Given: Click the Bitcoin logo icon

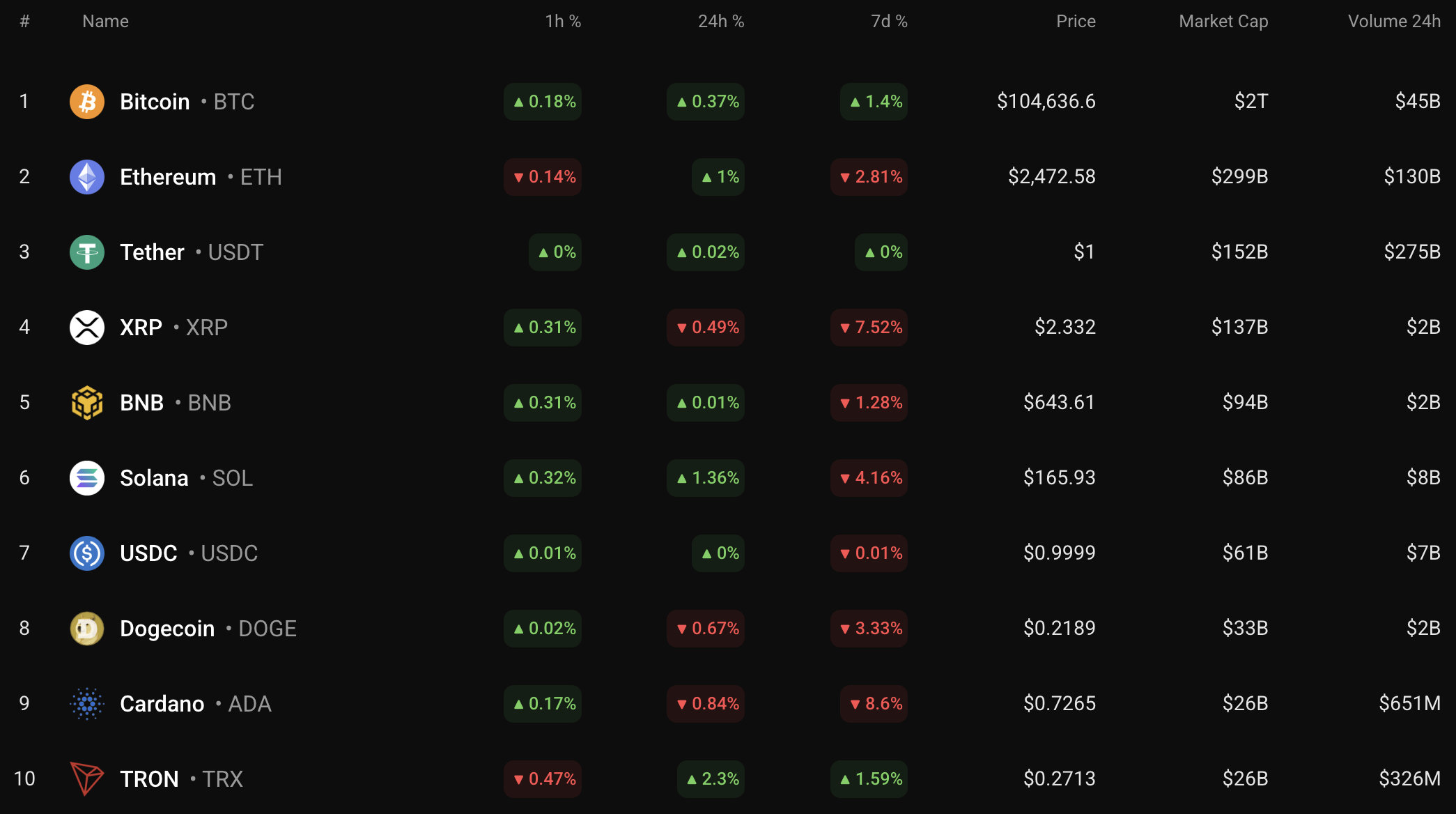Looking at the screenshot, I should 87,102.
